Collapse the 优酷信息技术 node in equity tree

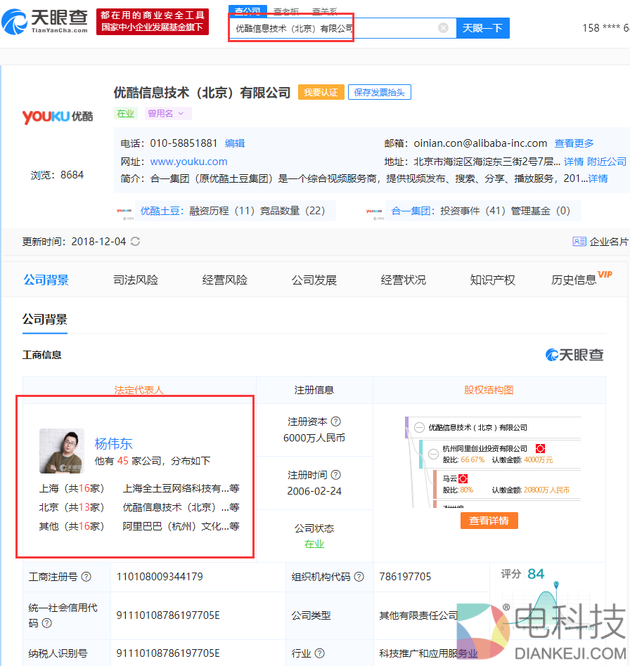(x=420, y=427)
